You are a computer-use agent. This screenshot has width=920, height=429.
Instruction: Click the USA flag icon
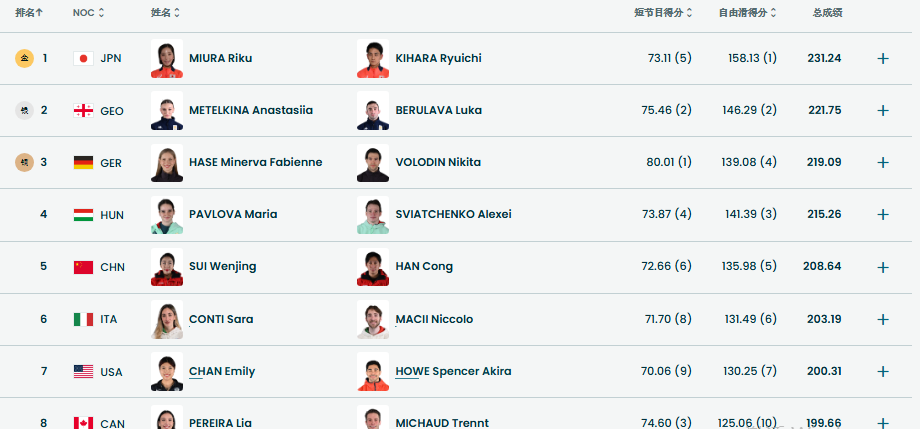point(83,371)
